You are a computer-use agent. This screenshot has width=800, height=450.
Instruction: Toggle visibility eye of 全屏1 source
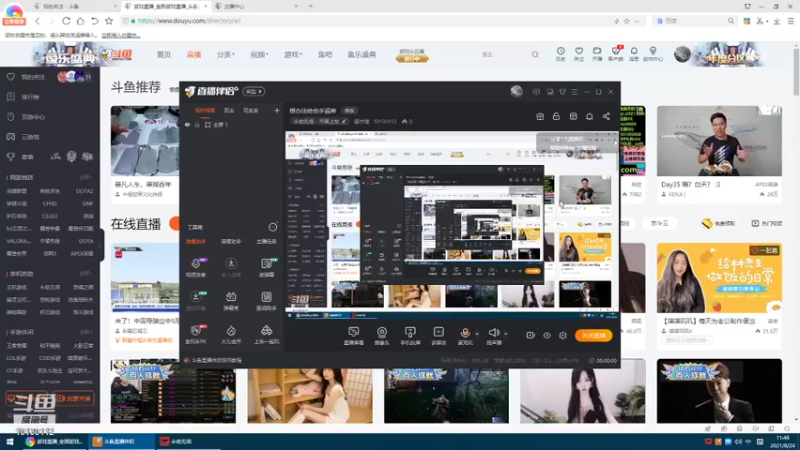tap(187, 124)
